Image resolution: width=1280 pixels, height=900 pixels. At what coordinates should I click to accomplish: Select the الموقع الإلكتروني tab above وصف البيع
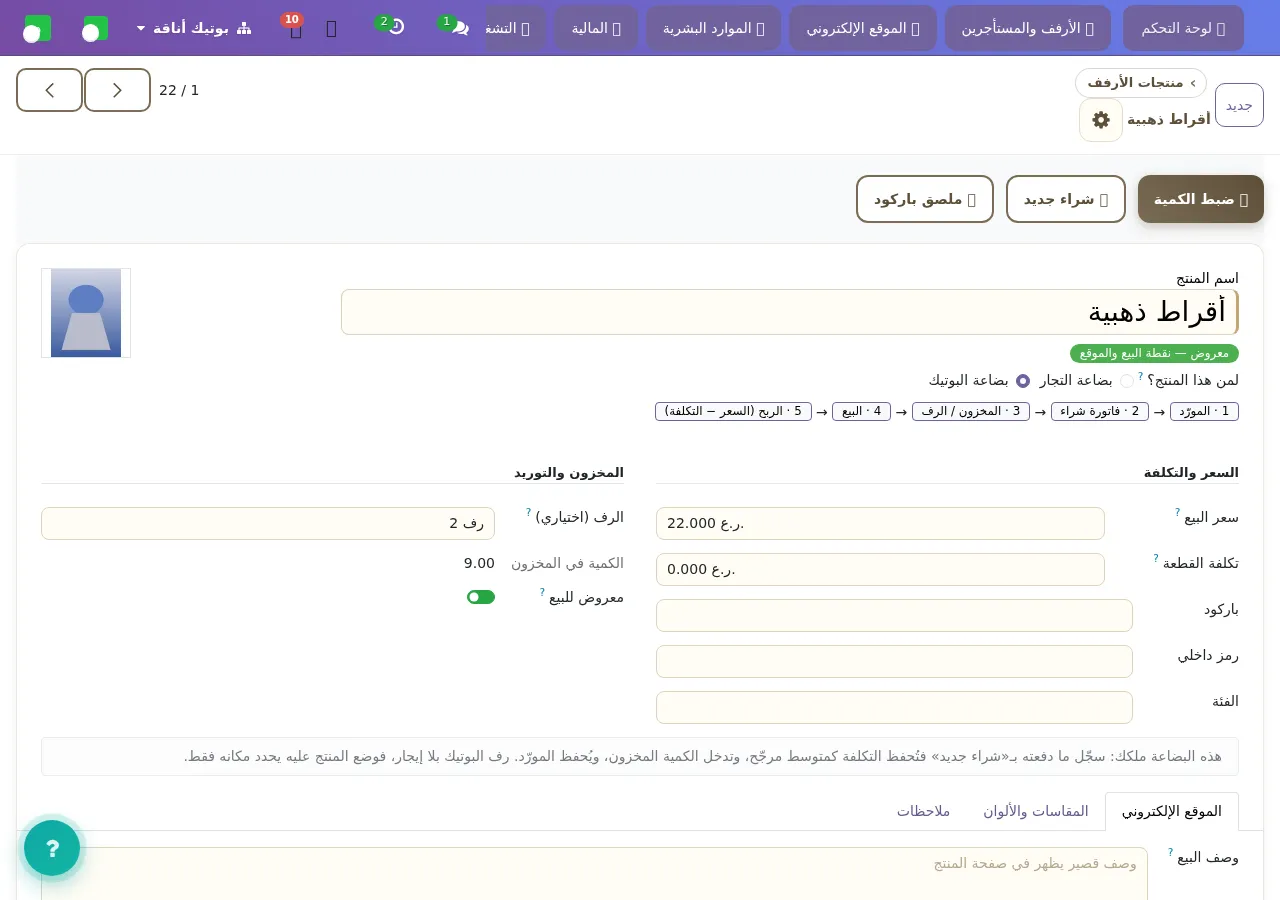point(1172,811)
